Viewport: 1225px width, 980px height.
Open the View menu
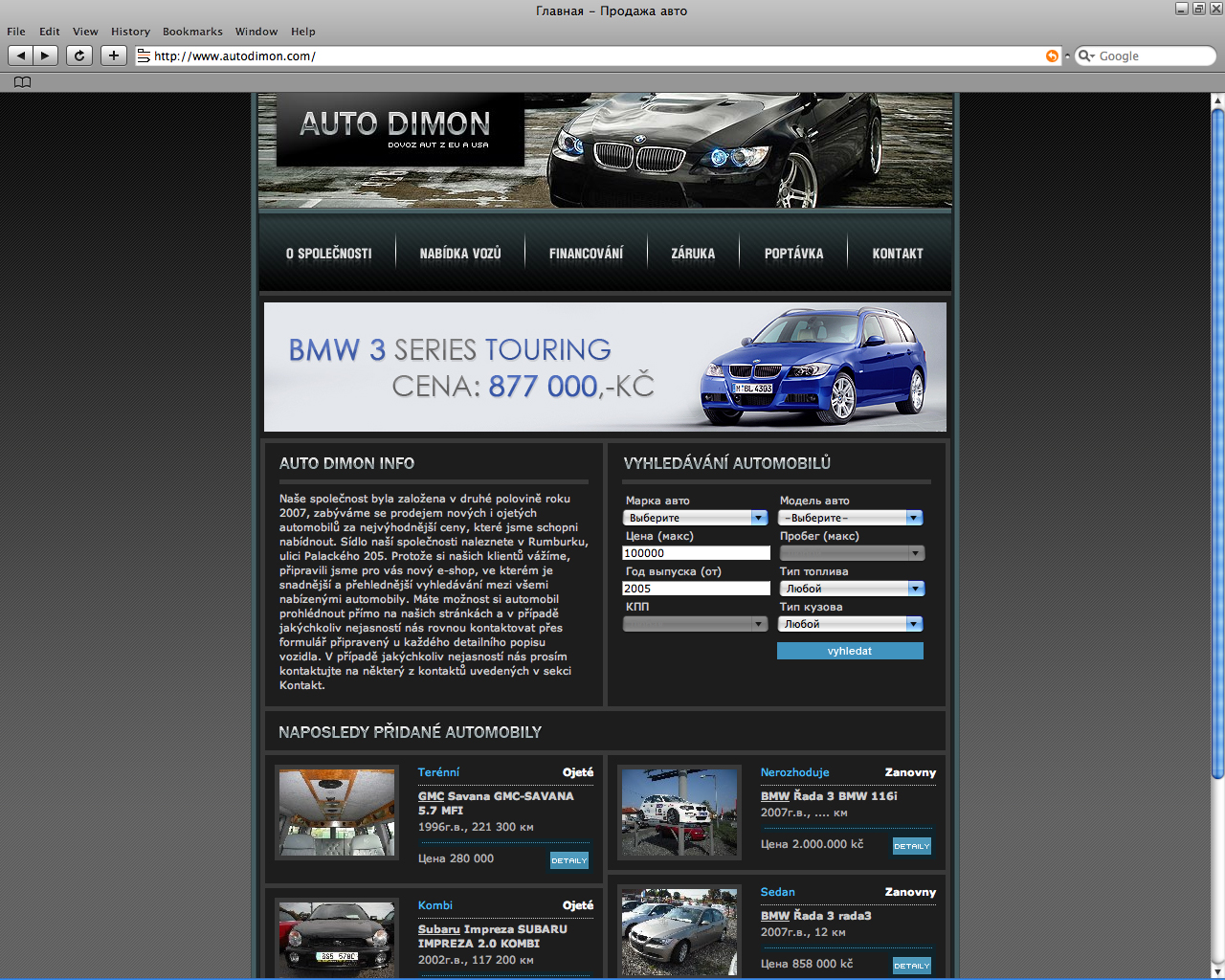[x=85, y=32]
